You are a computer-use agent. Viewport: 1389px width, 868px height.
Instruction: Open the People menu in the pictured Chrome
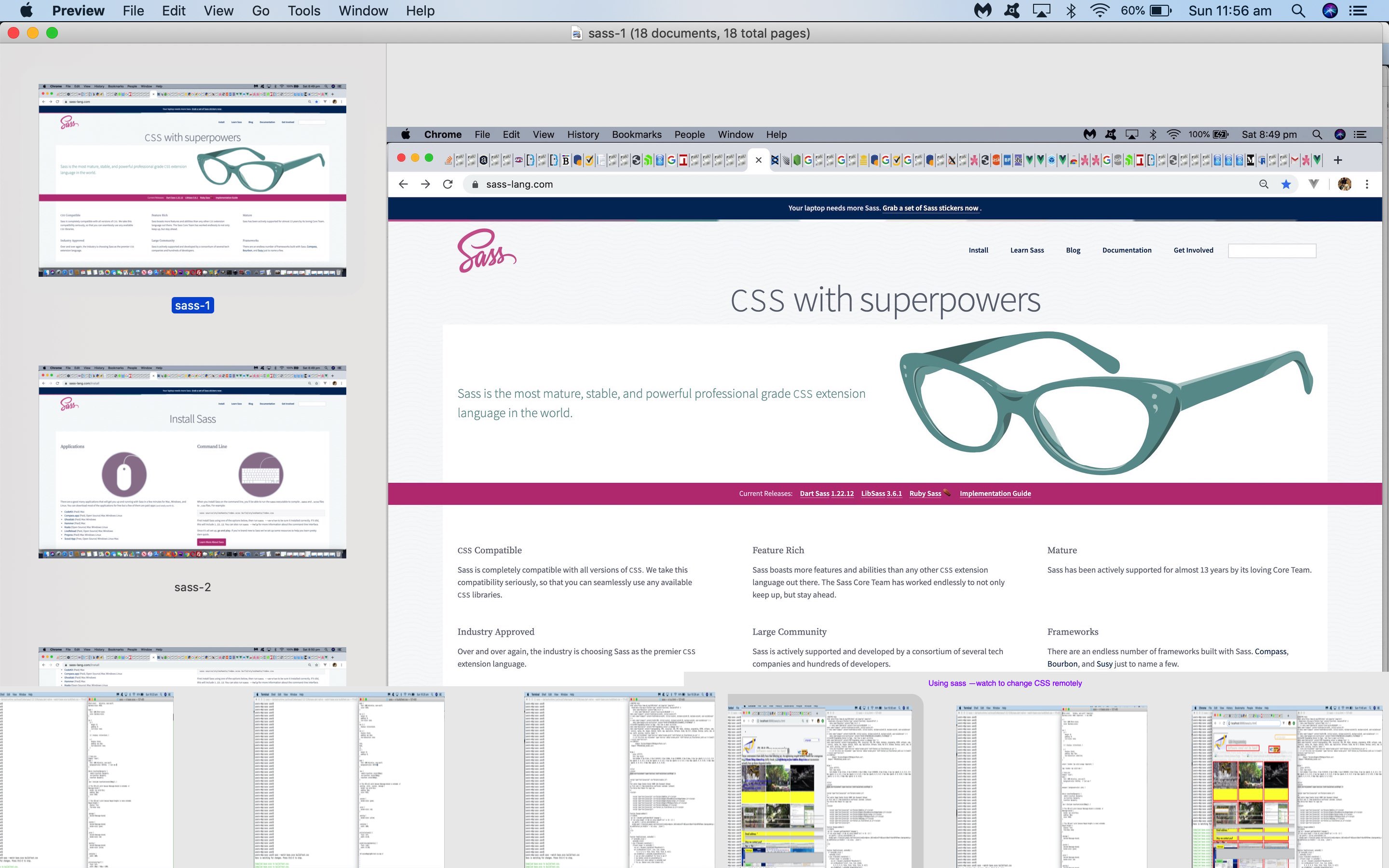click(689, 135)
